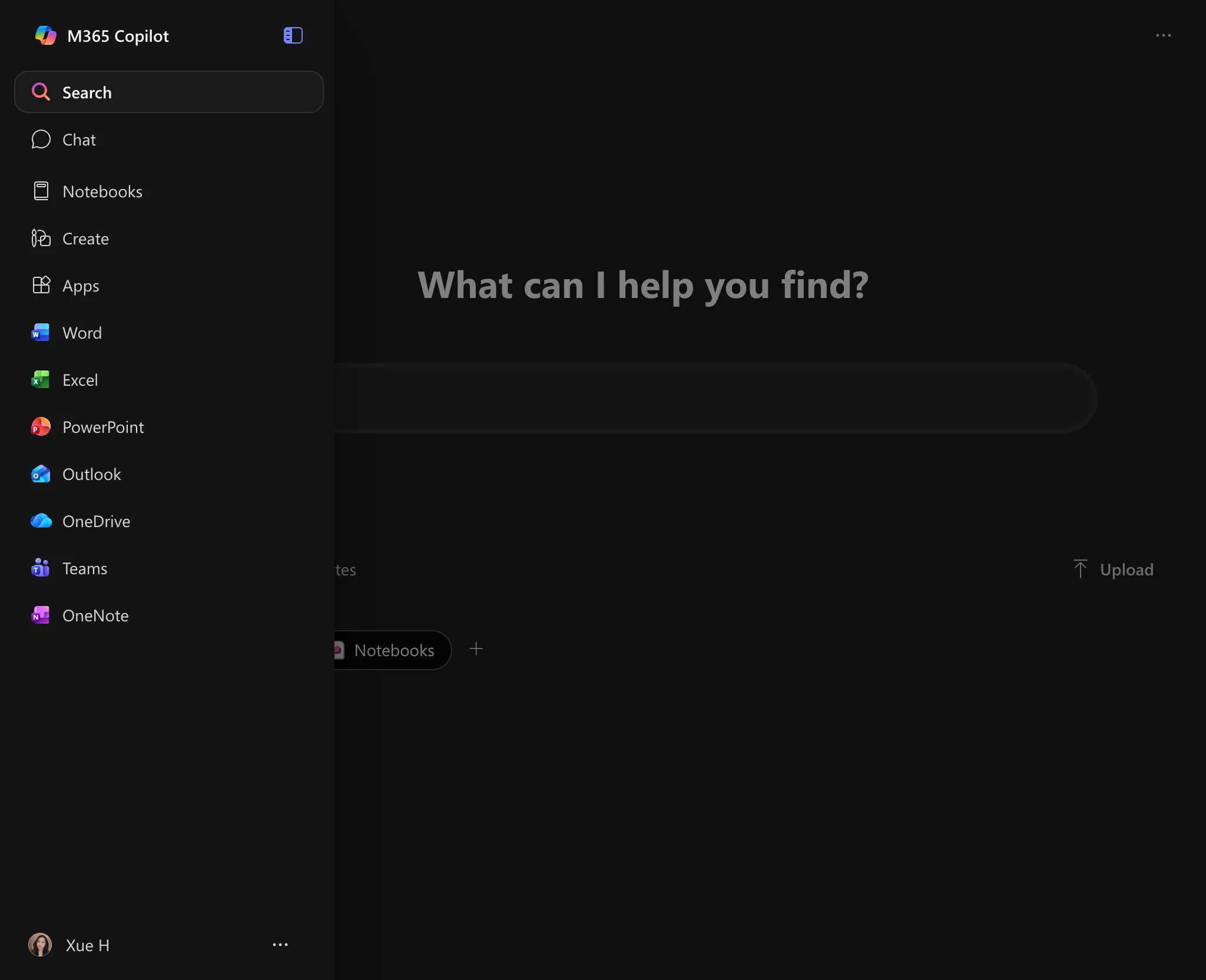Screen dimensions: 1206x980
Task: Click the Search magnifier icon
Action: [x=41, y=92]
